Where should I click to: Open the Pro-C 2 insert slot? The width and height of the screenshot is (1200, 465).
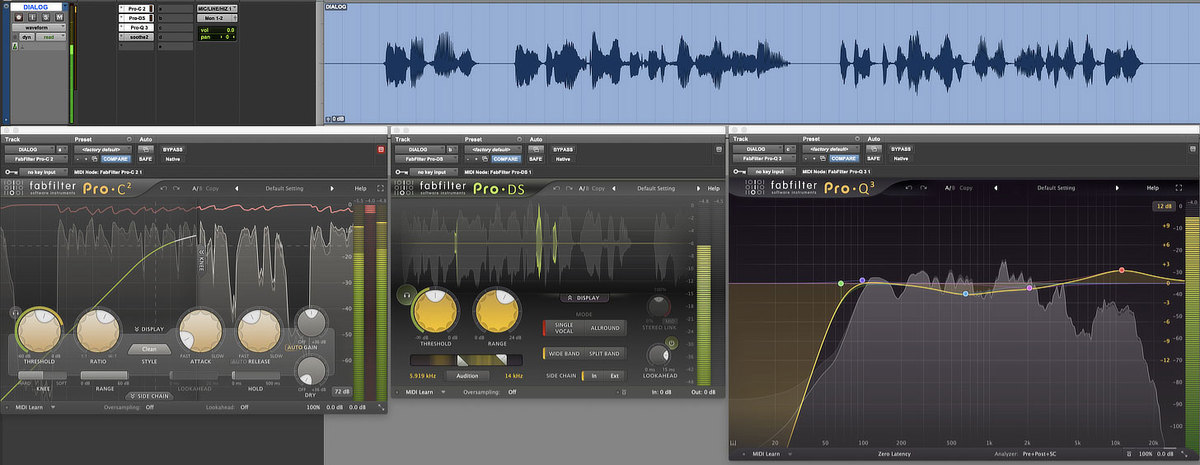coord(136,9)
